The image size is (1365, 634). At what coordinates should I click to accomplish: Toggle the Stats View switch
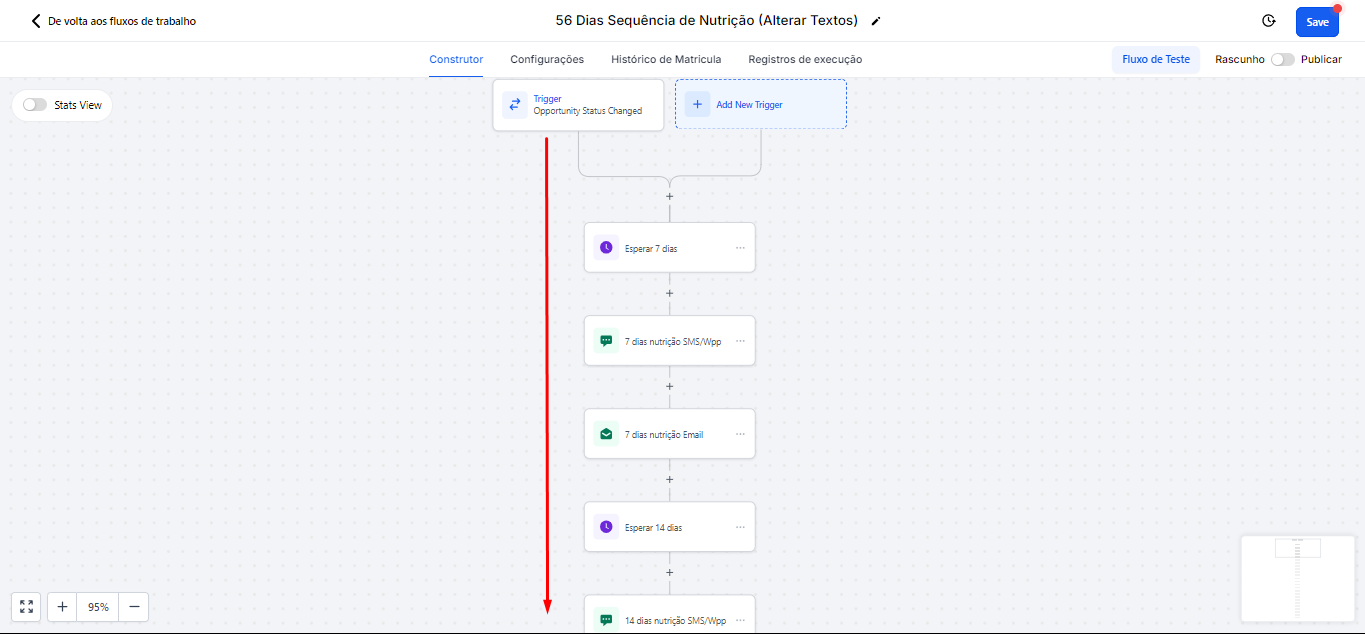click(x=35, y=105)
